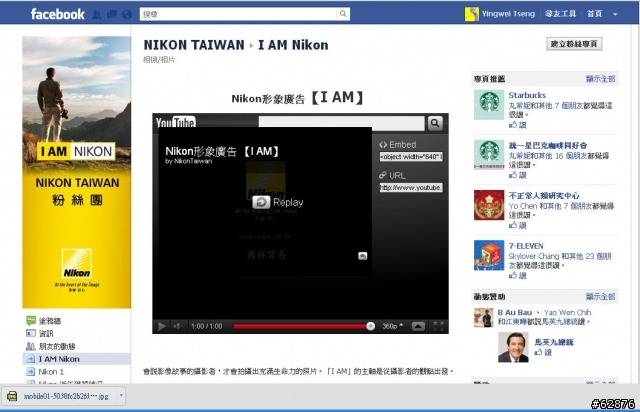
Task: Open Yingwei Tseng profile link
Action: point(508,14)
